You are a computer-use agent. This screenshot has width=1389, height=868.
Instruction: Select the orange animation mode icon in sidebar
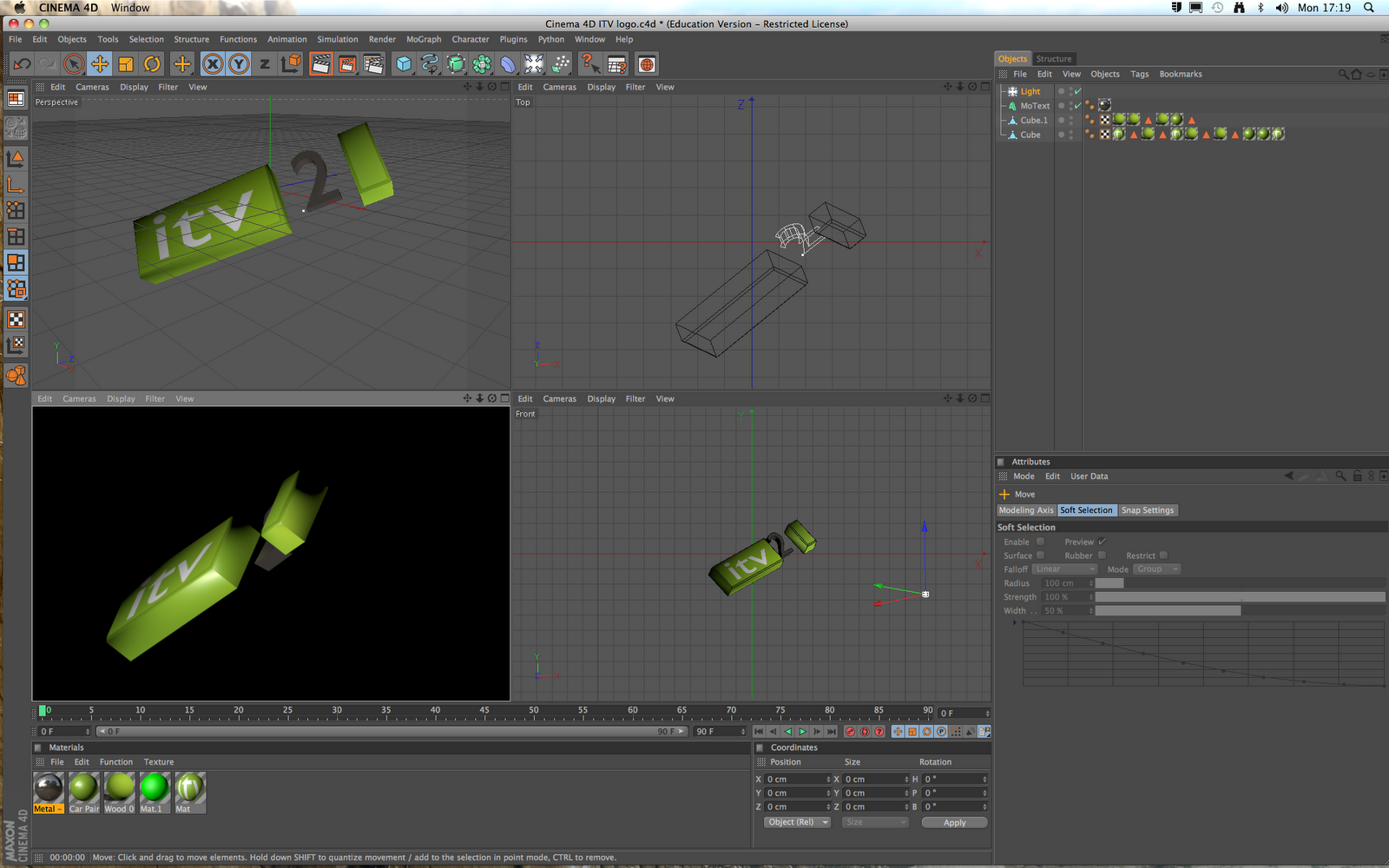pos(16,376)
